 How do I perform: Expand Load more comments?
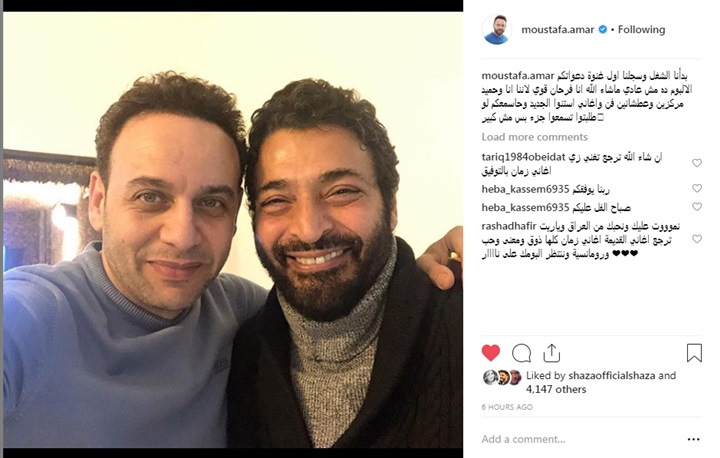click(534, 137)
